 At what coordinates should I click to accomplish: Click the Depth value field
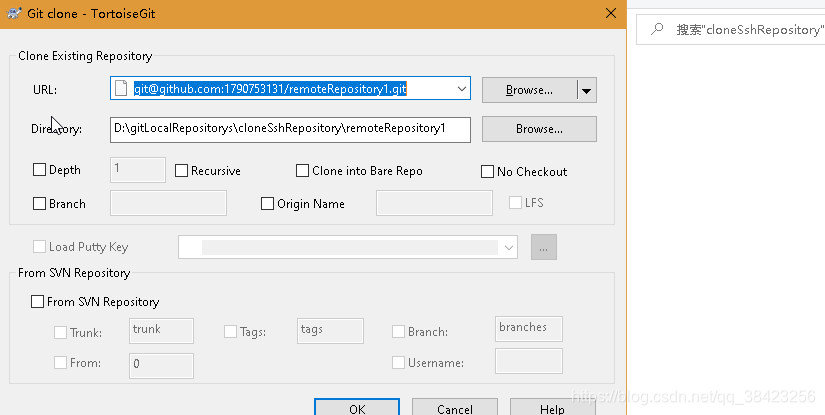pos(138,170)
